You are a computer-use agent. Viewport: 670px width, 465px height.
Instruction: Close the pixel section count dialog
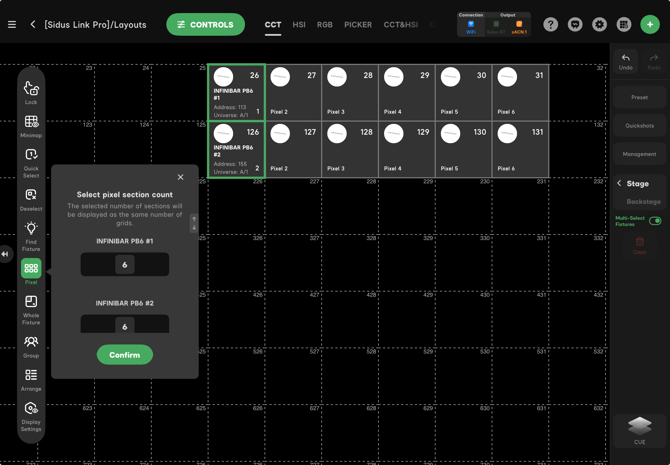click(x=181, y=177)
